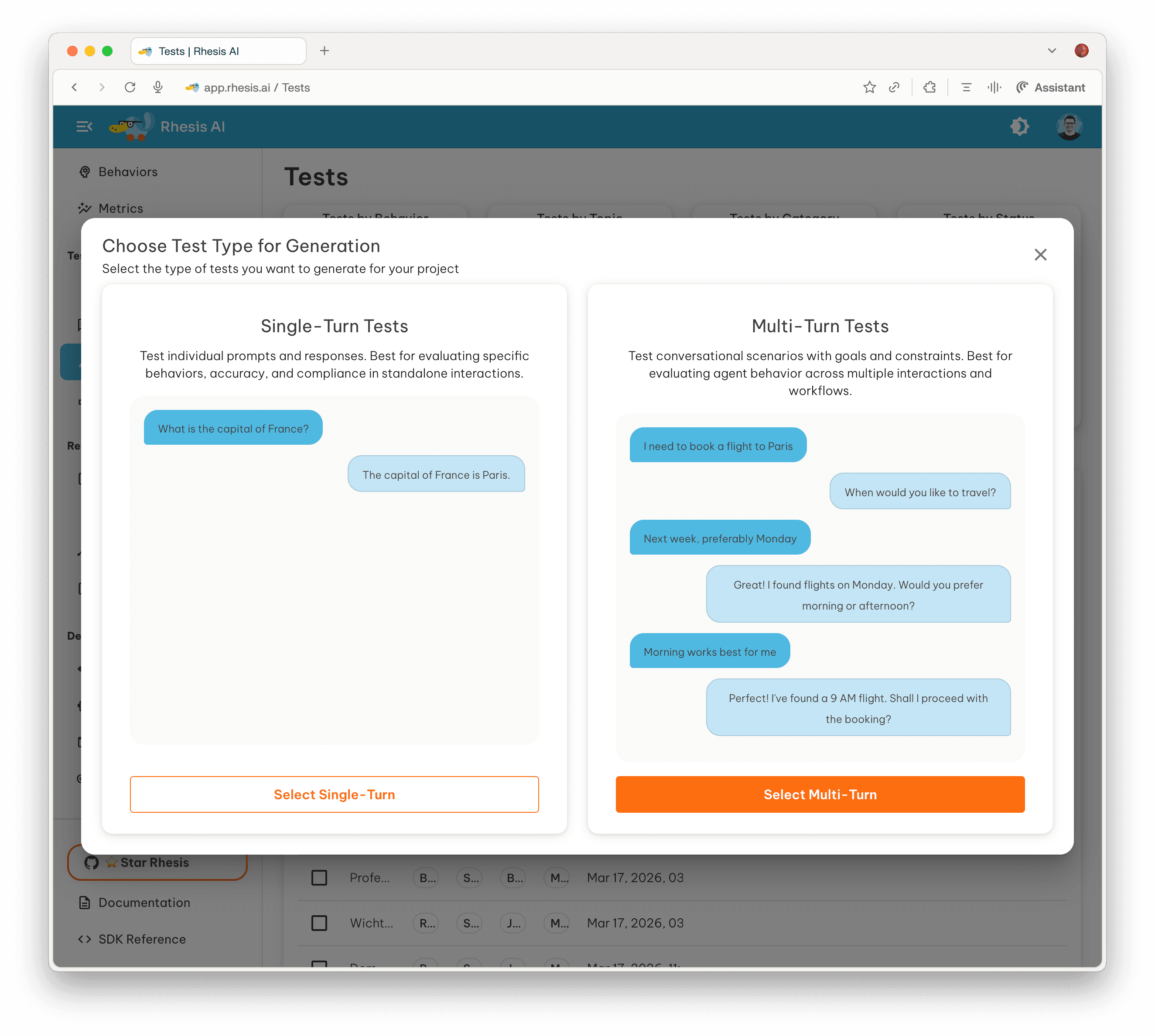Open the user avatar menu
1155x1036 pixels.
[x=1069, y=126]
